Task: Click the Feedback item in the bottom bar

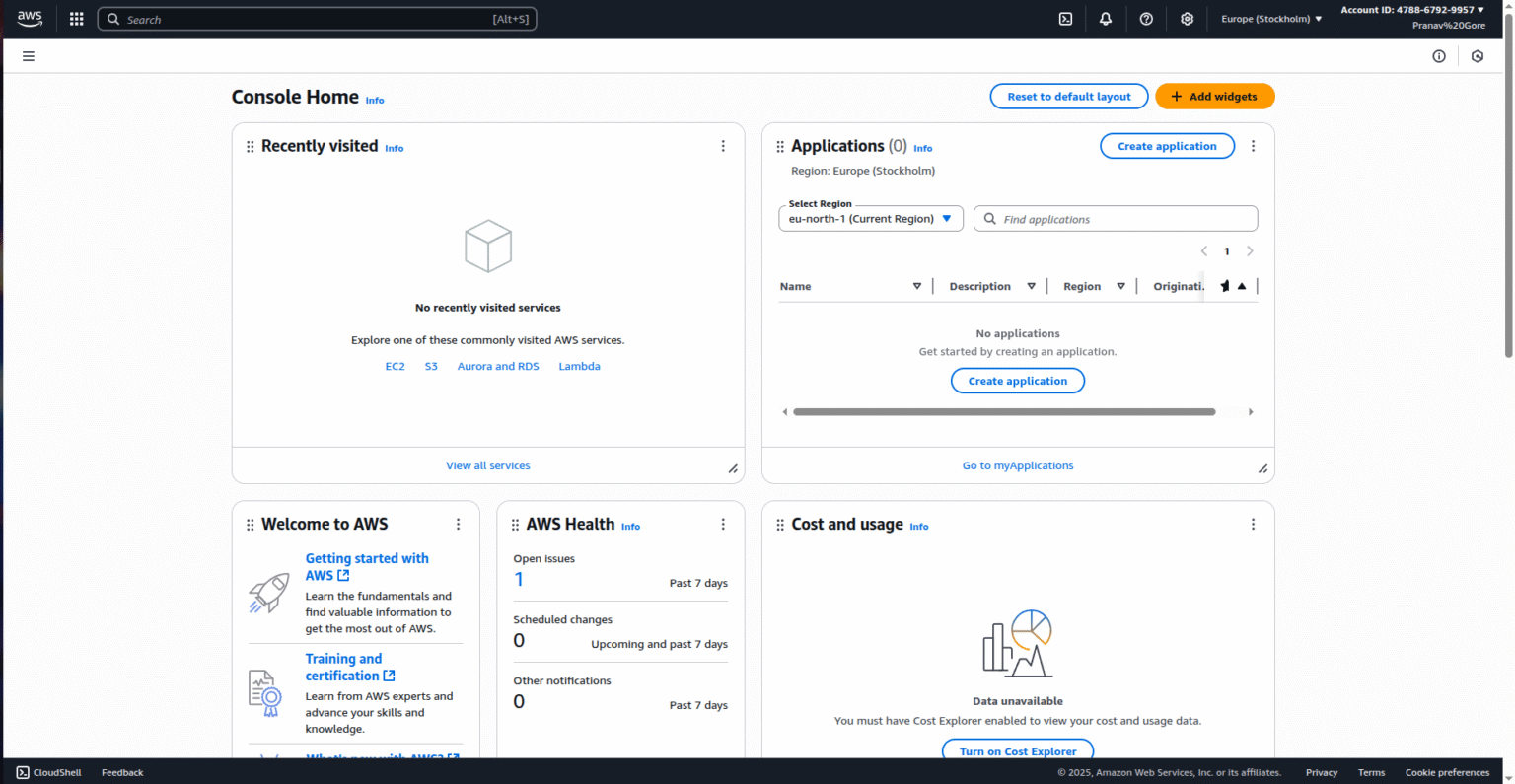Action: tap(121, 772)
